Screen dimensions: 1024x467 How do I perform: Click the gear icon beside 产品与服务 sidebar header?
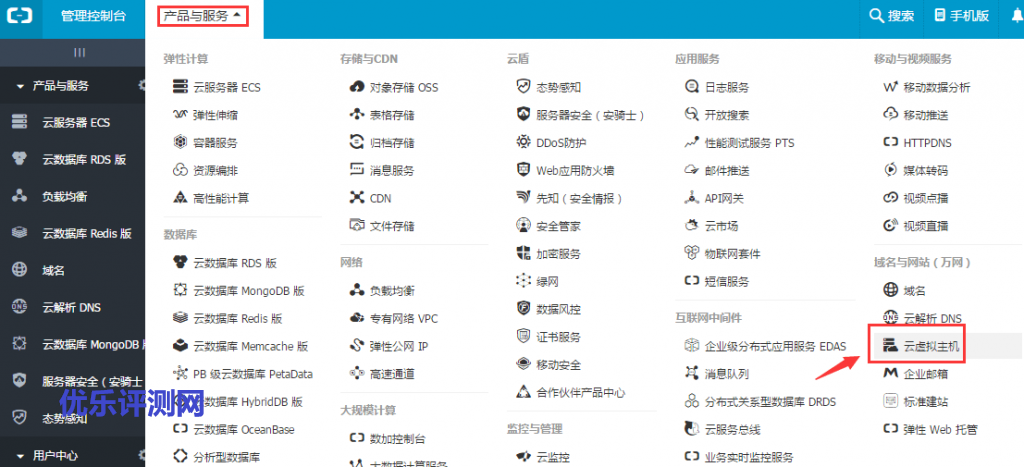[x=141, y=86]
